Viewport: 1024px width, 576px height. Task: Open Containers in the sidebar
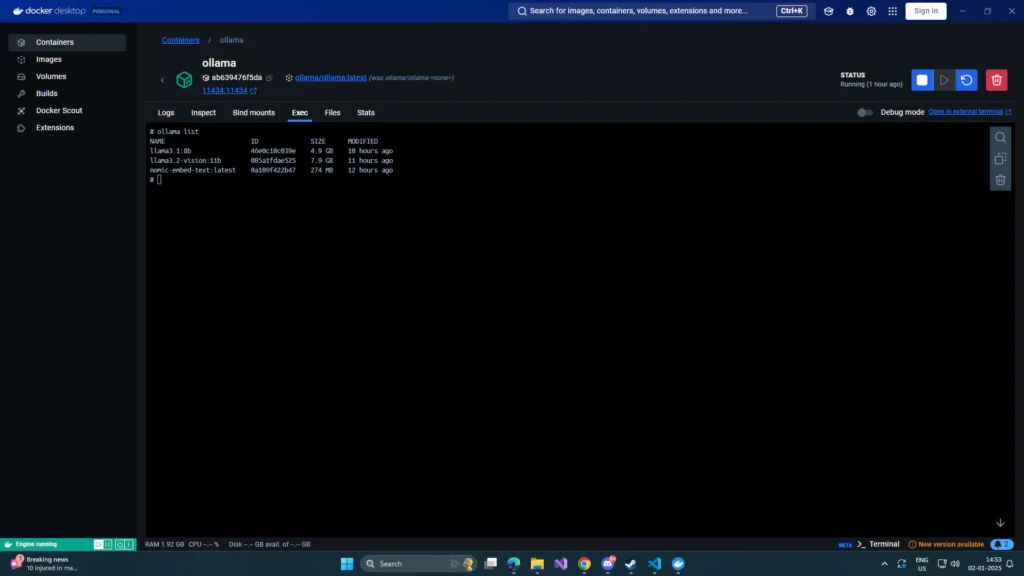67,42
